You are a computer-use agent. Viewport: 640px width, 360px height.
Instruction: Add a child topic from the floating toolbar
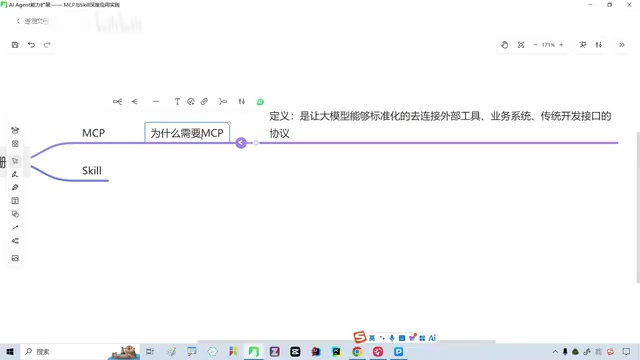118,102
